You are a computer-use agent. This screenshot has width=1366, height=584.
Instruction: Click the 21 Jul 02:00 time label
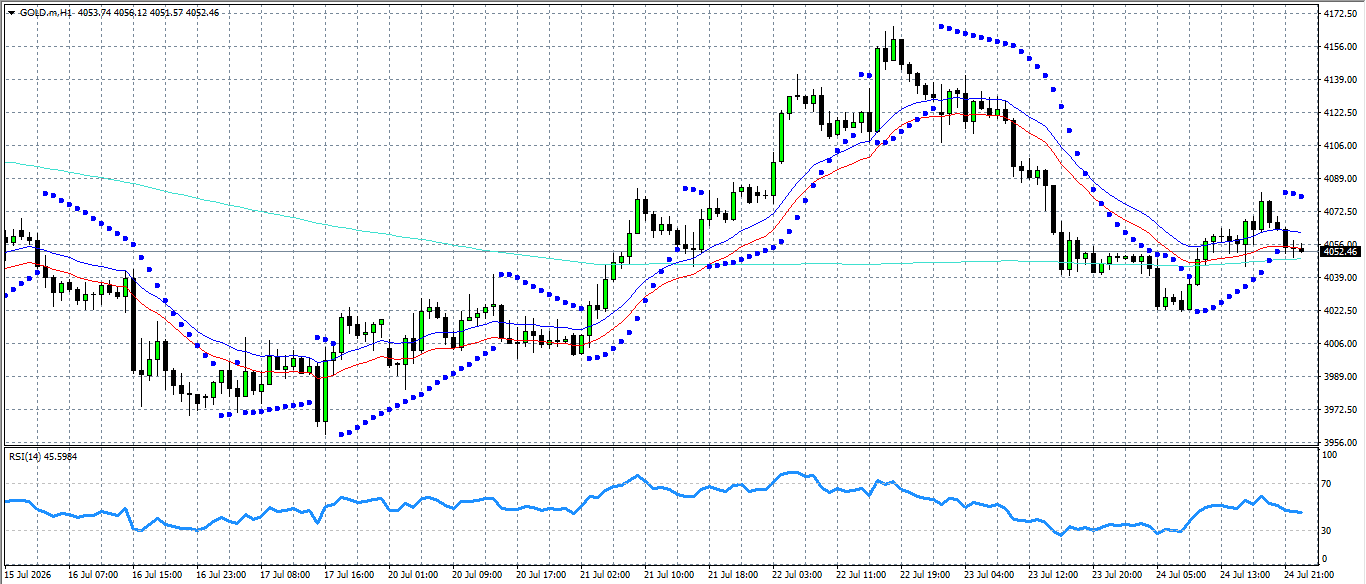click(x=607, y=576)
